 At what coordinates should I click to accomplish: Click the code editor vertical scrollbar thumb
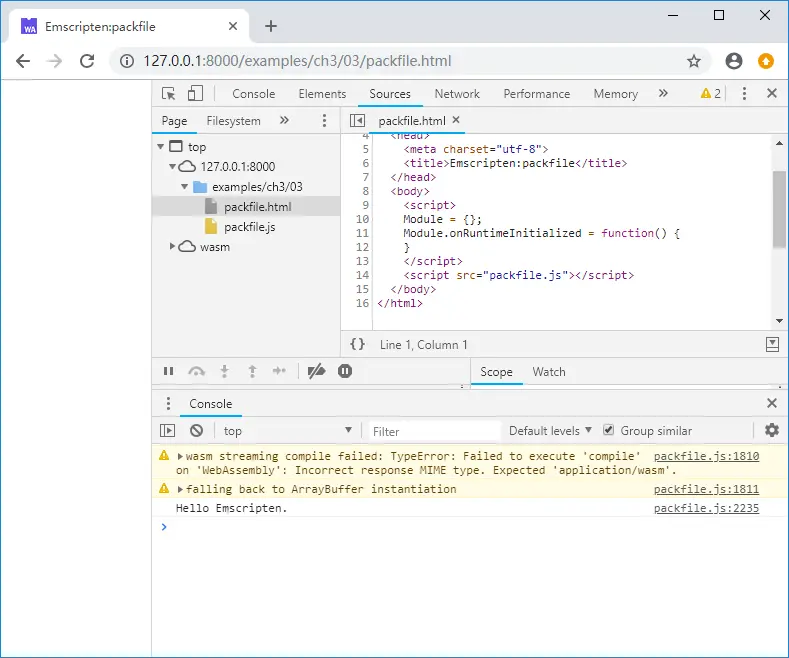(779, 209)
